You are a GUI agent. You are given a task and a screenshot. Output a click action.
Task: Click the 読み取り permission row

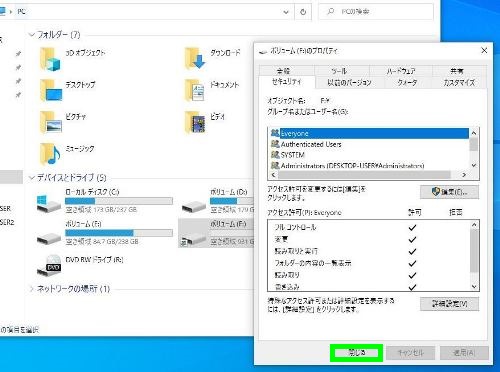coord(369,275)
